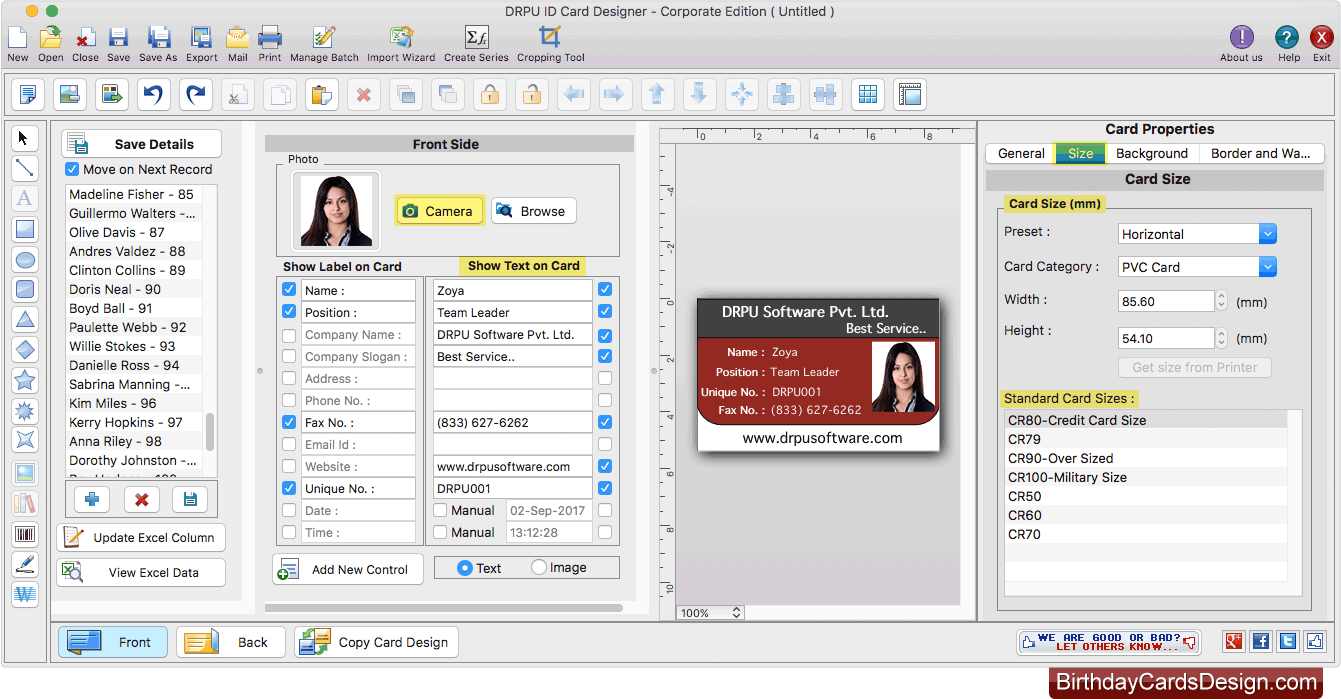Select the line drawing tool

[25, 168]
